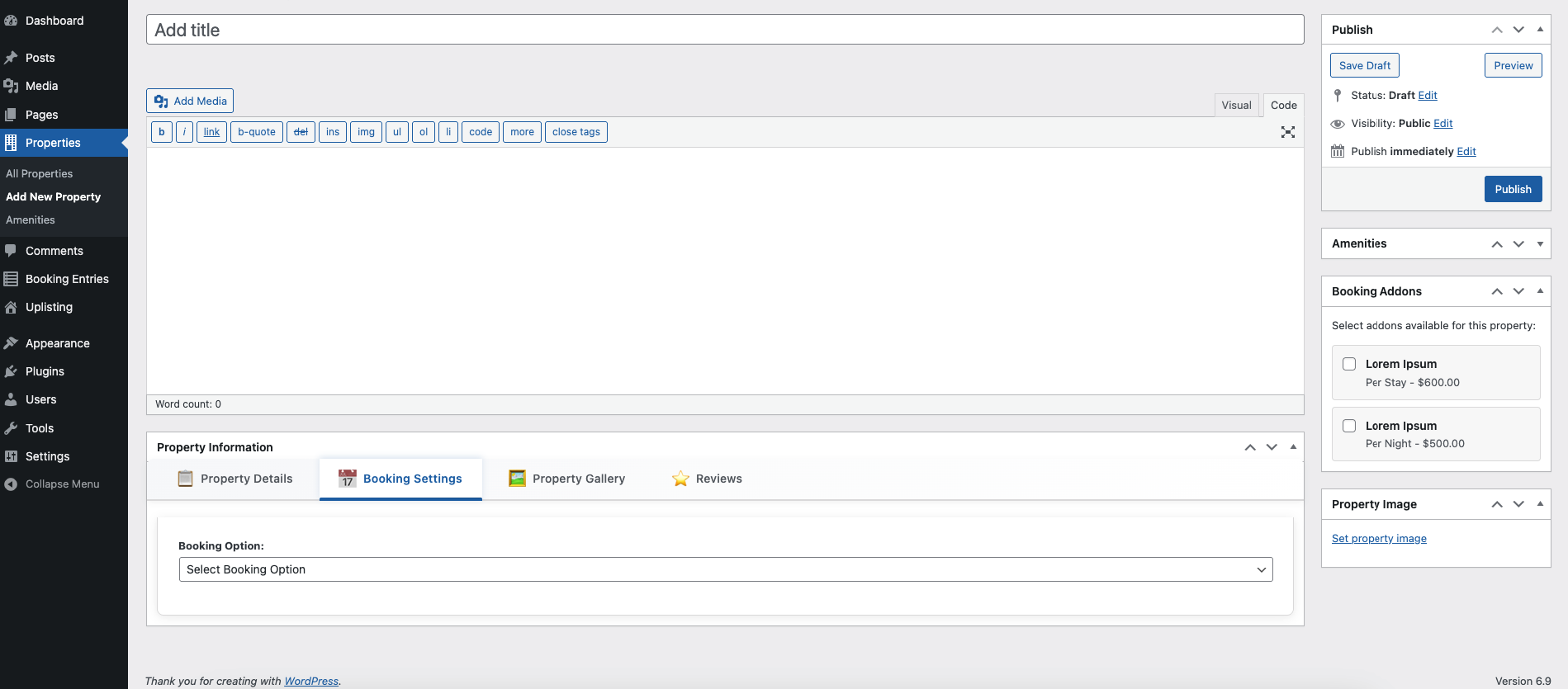Switch to the Code editor tab

(1283, 105)
